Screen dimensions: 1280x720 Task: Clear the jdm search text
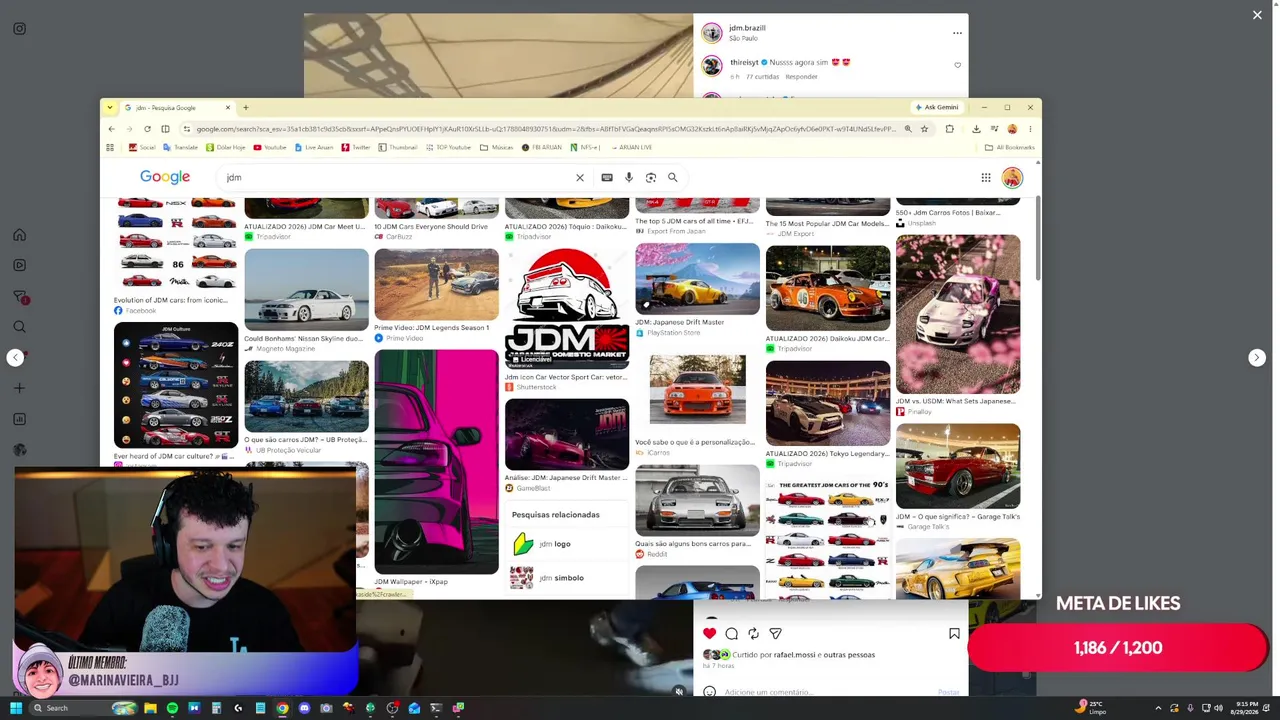click(x=579, y=178)
